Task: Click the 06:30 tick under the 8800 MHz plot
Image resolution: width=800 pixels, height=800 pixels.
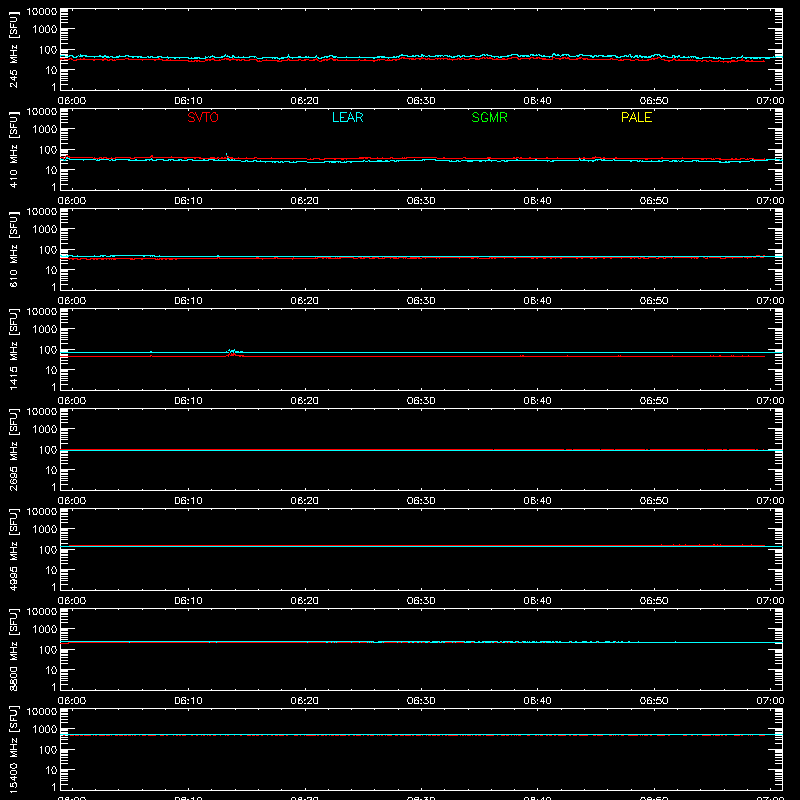Action: point(421,701)
